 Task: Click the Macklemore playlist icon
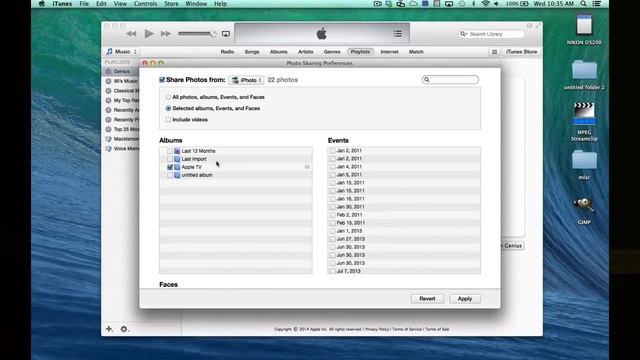pos(108,139)
